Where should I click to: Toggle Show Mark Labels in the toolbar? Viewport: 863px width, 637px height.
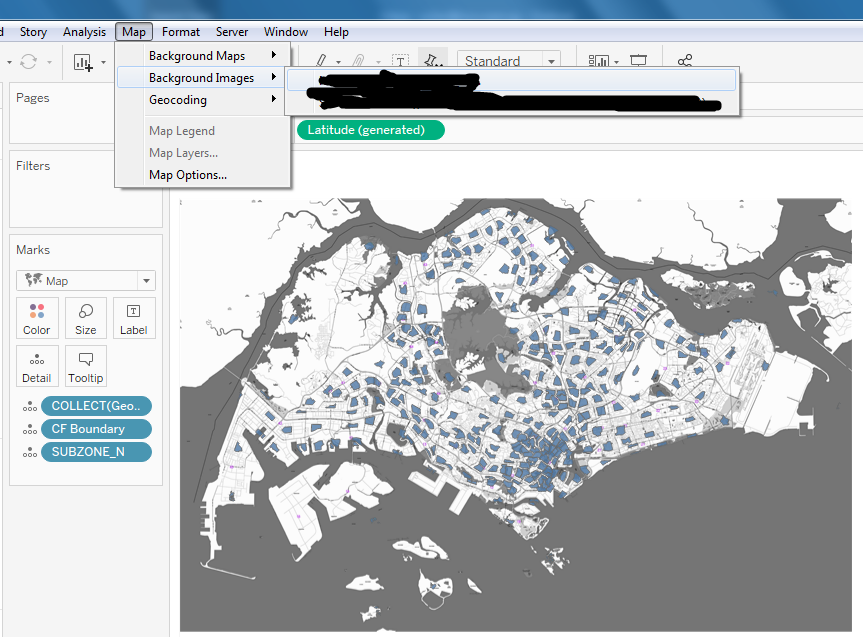pos(399,59)
